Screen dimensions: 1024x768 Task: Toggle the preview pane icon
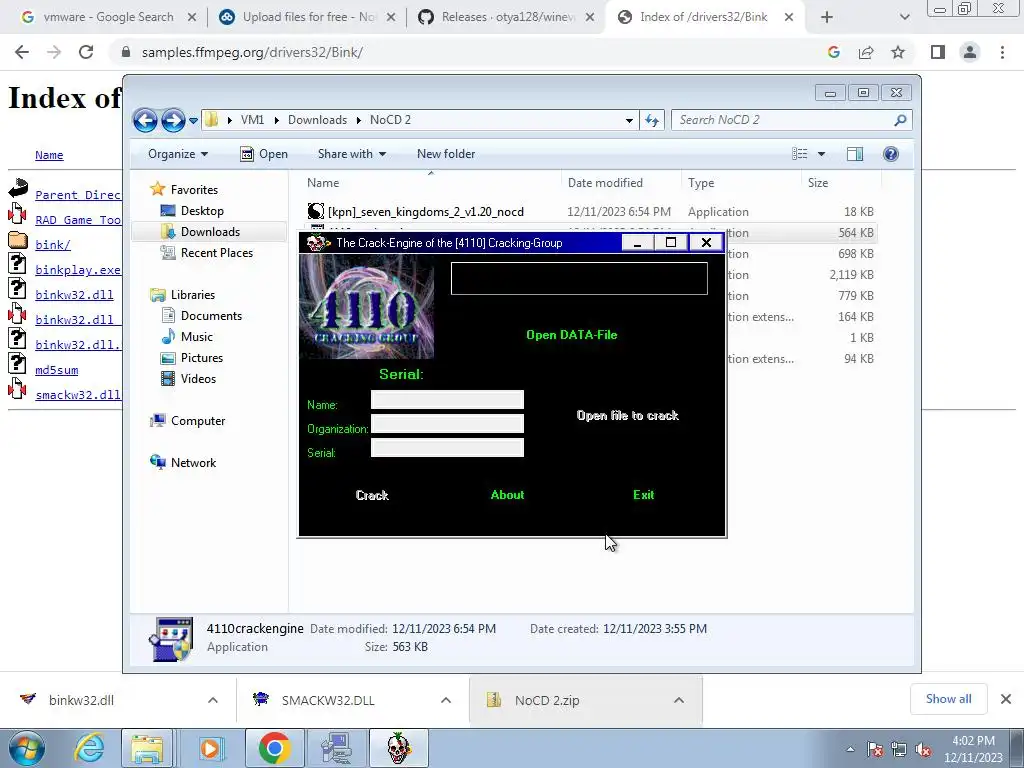pyautogui.click(x=855, y=154)
